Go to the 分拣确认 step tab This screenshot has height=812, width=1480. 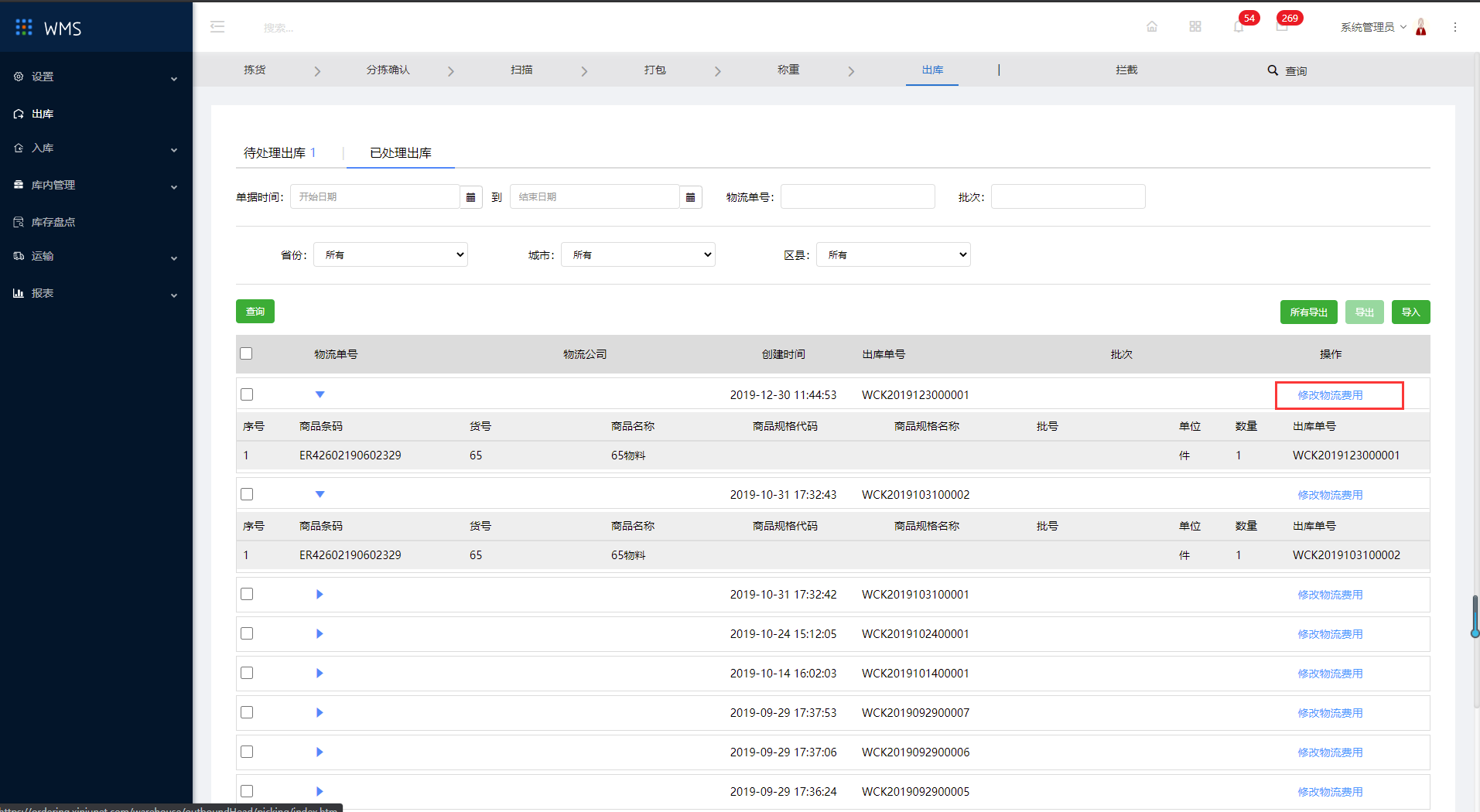pos(388,70)
